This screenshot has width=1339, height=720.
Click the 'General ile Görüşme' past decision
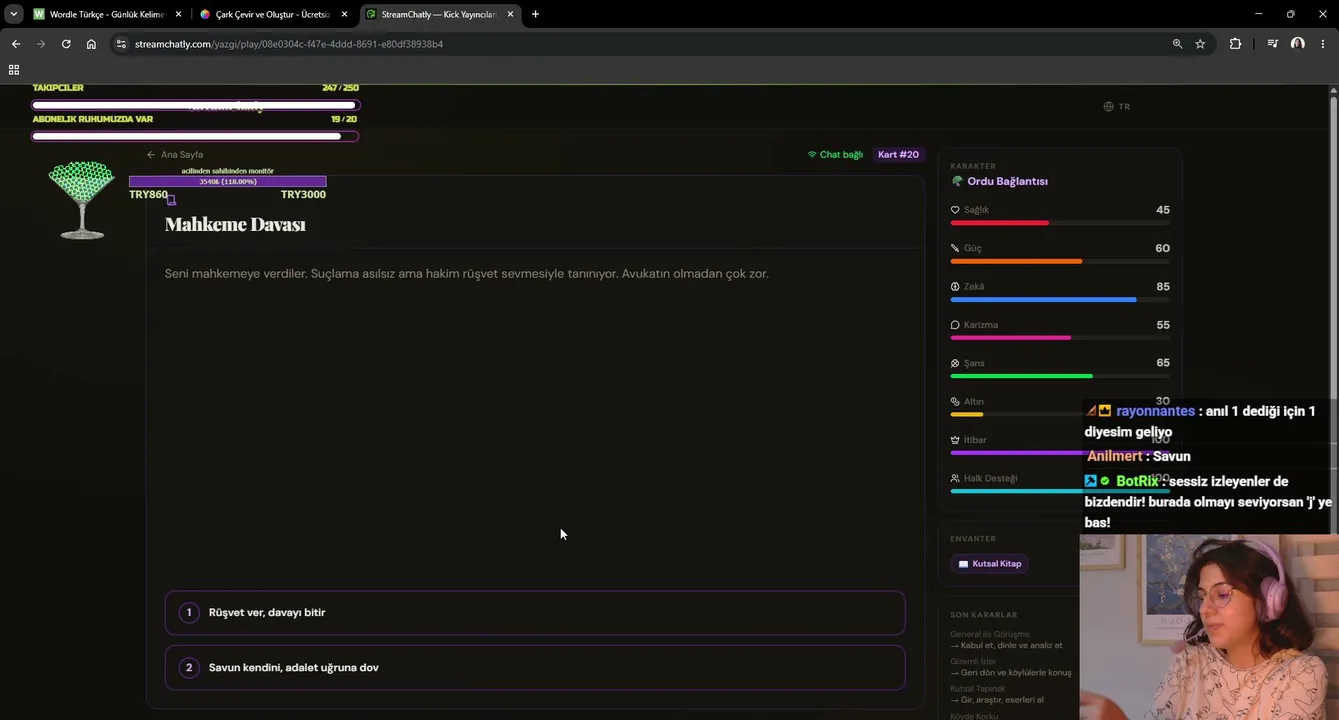point(990,634)
